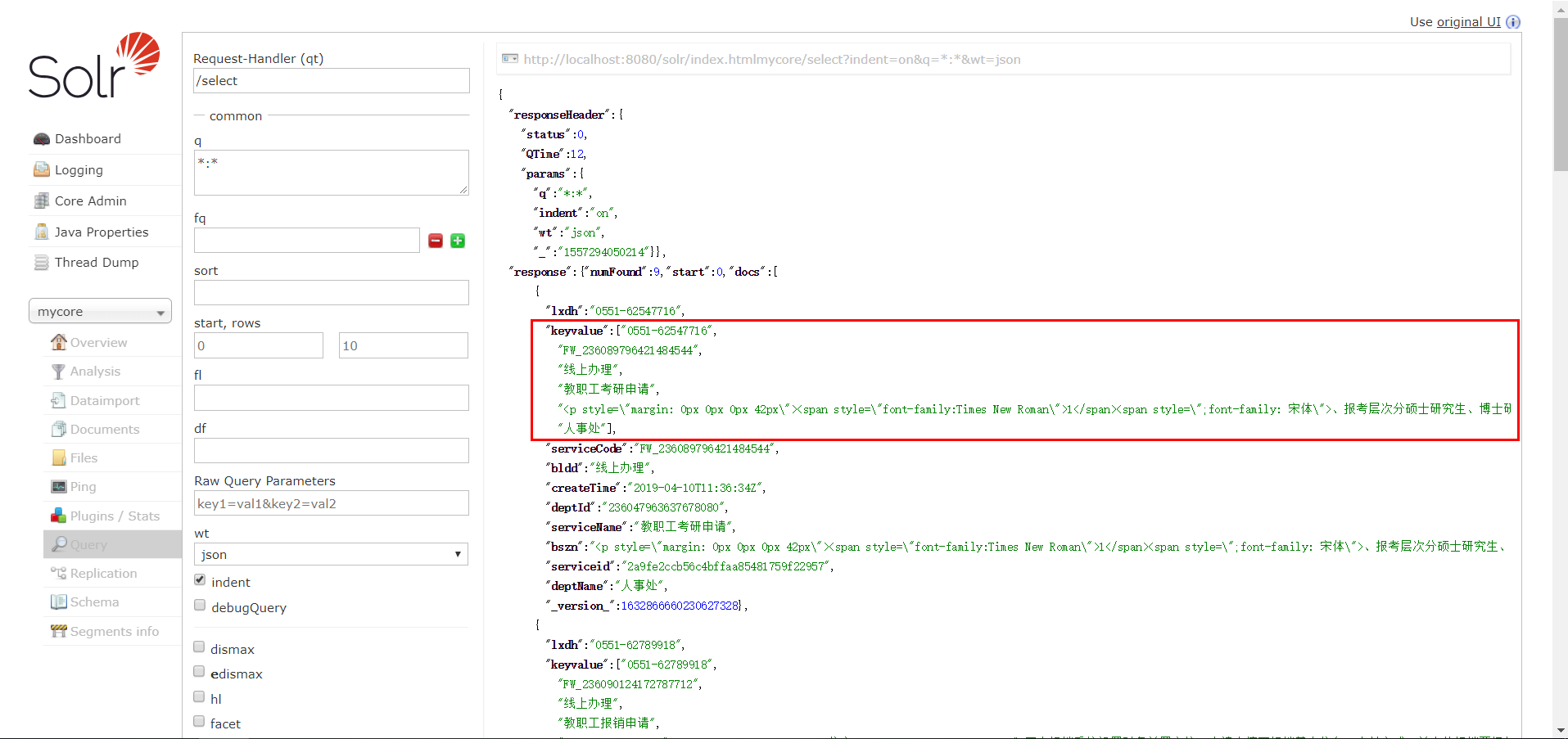This screenshot has width=1568, height=739.
Task: Enable the hl highlighting checkbox
Action: 199,697
